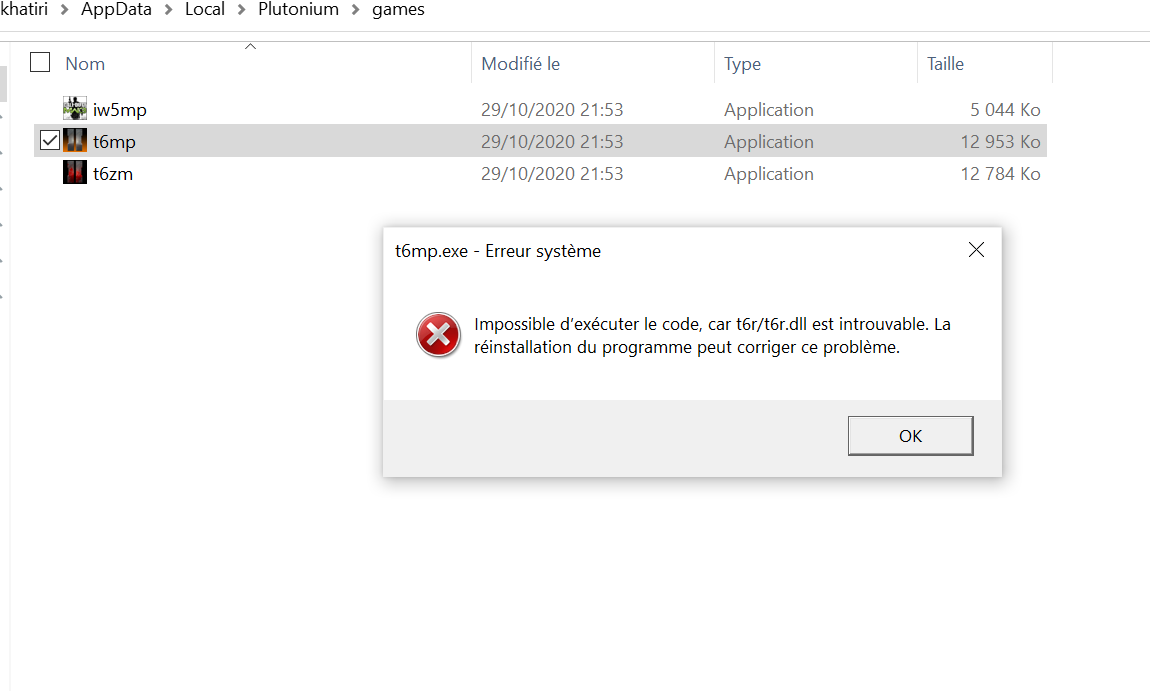
Task: Click the Type column header
Action: click(x=742, y=64)
